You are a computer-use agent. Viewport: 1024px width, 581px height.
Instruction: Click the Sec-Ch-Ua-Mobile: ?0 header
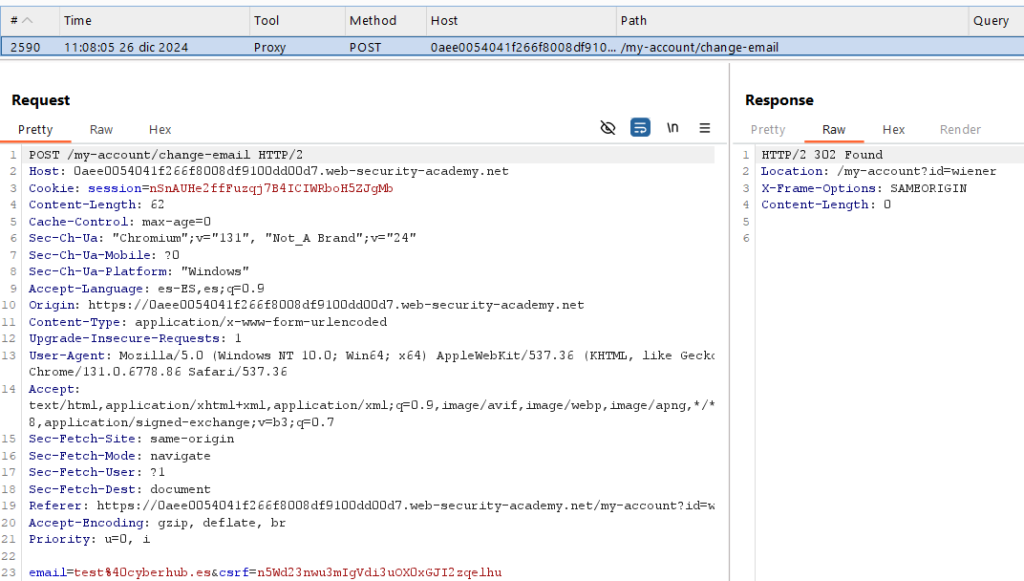tap(104, 255)
